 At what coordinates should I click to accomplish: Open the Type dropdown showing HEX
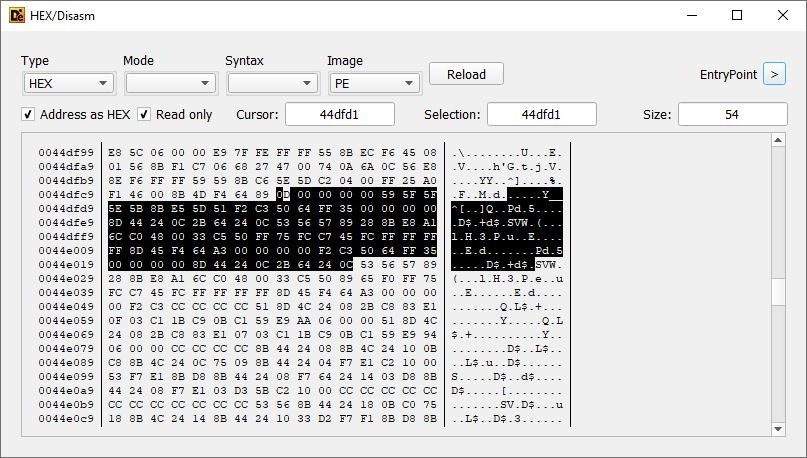[69, 83]
